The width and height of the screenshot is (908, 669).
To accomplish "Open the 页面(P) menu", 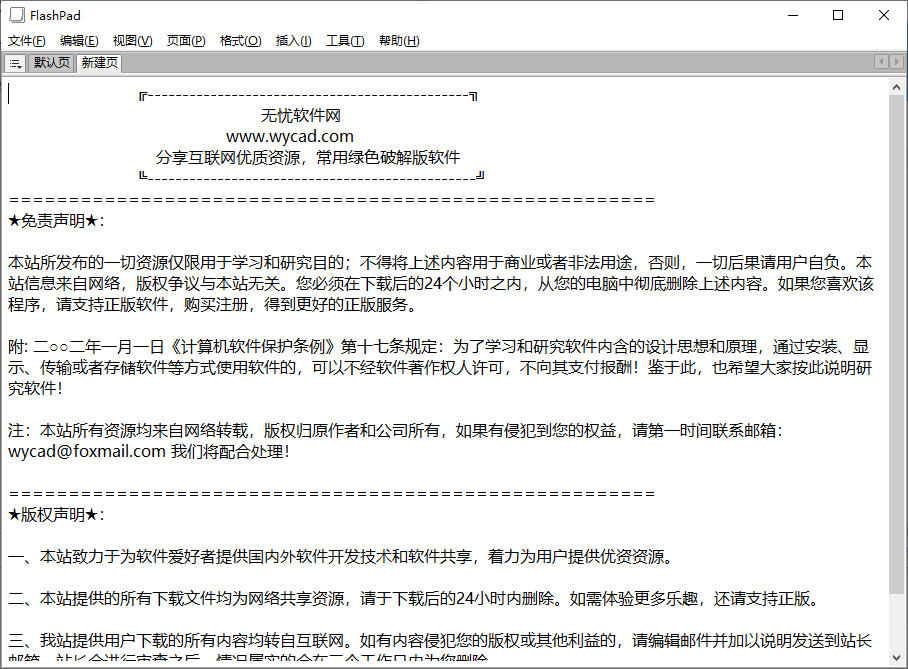I will pyautogui.click(x=186, y=41).
